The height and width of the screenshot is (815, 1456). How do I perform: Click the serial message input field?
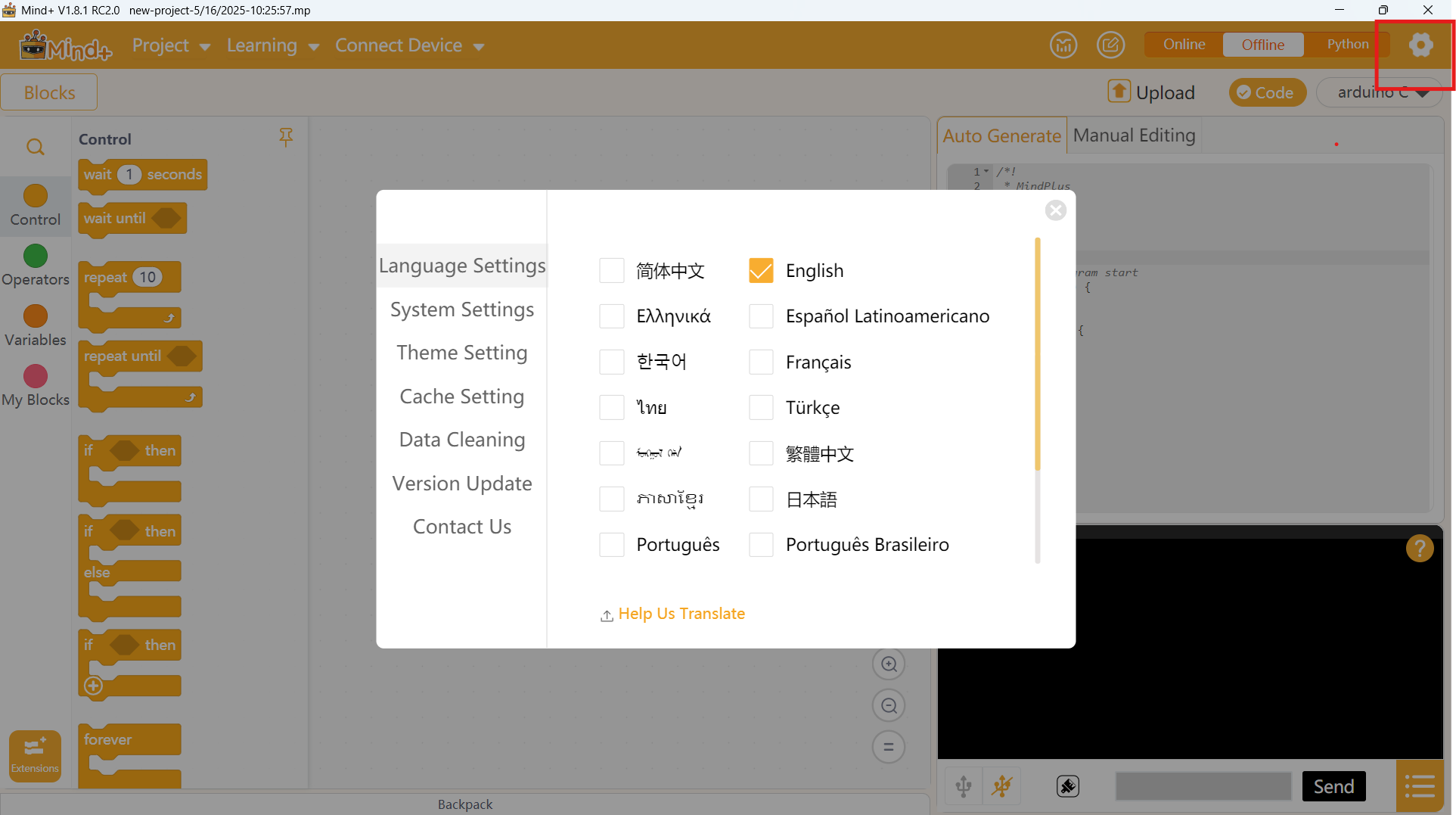tap(1203, 787)
